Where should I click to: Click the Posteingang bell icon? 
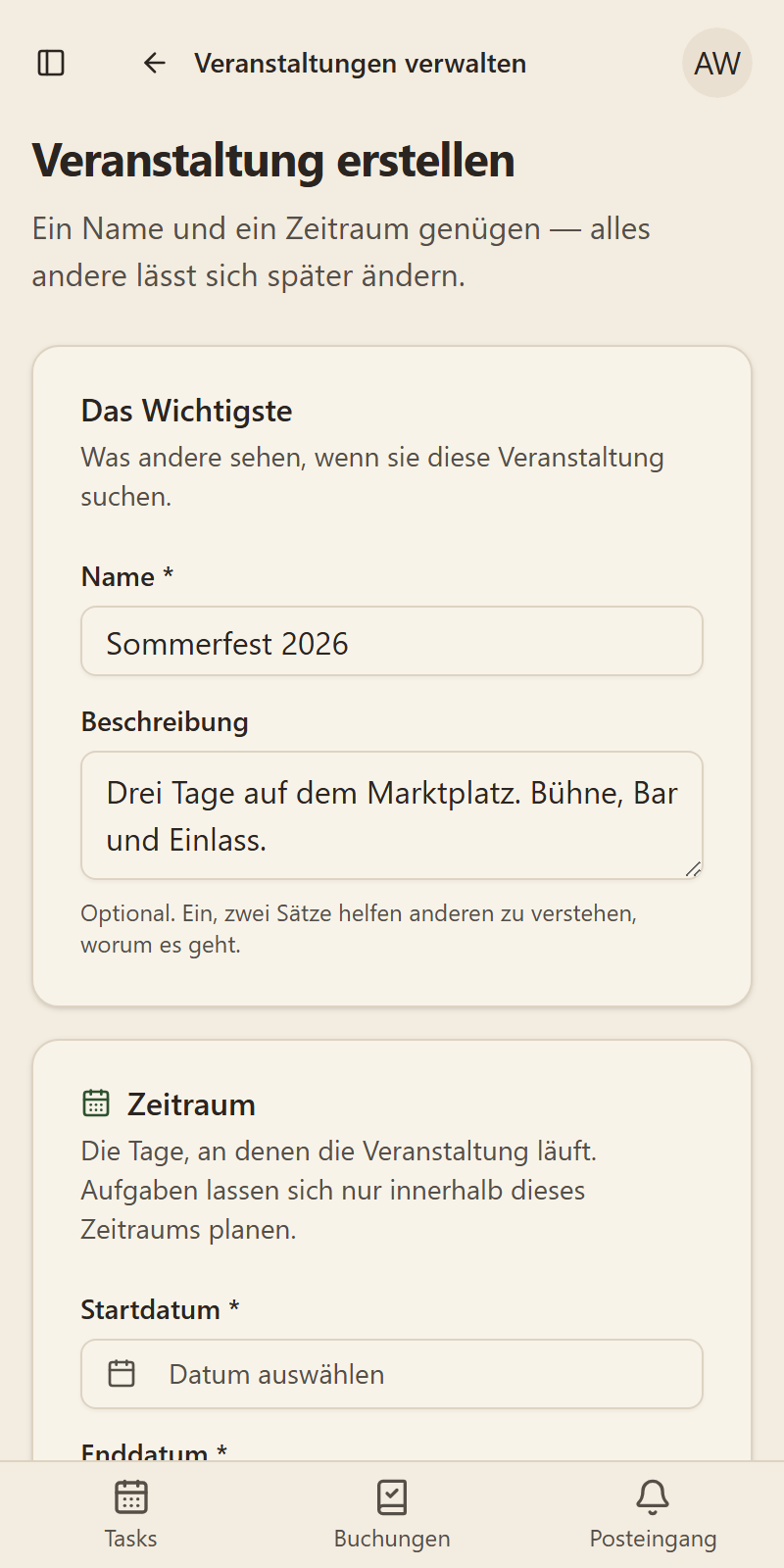click(x=653, y=1497)
